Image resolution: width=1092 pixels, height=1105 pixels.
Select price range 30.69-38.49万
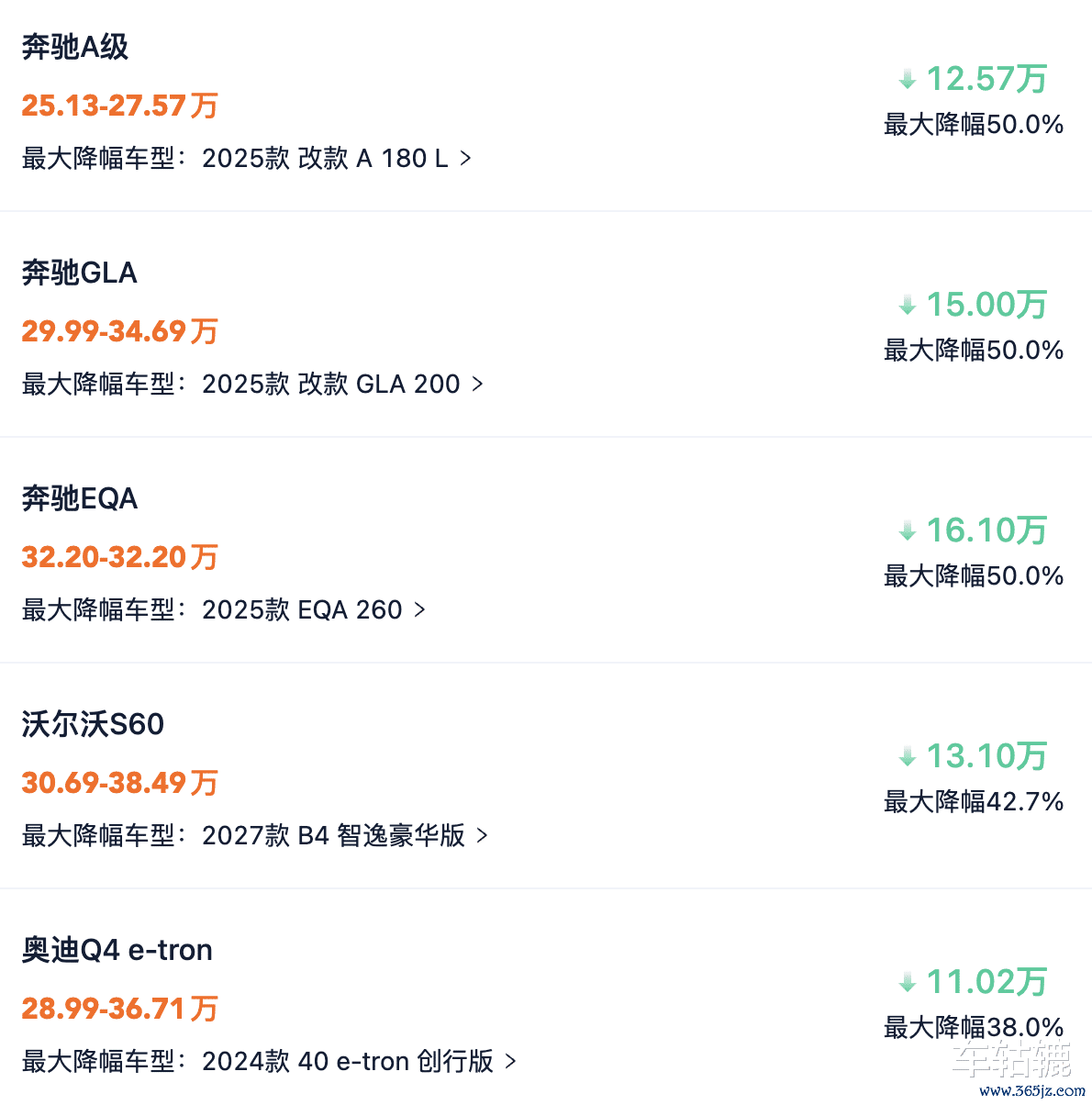point(120,783)
